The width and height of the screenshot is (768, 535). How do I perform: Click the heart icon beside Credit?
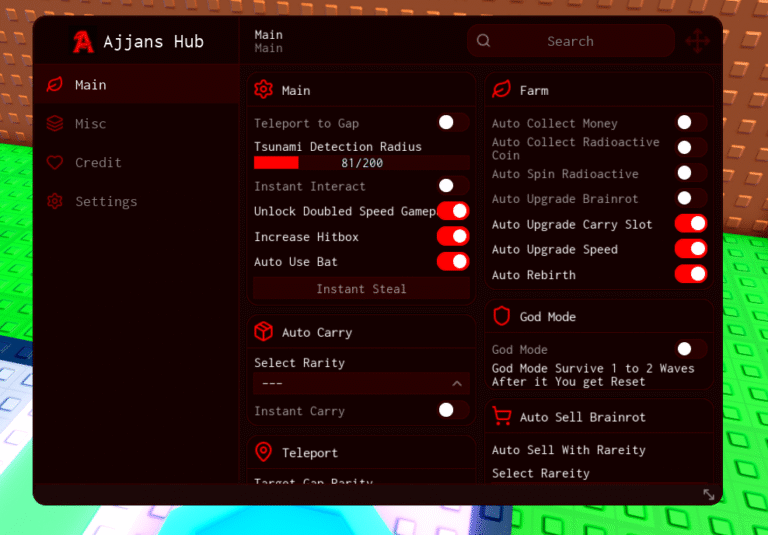(x=55, y=162)
